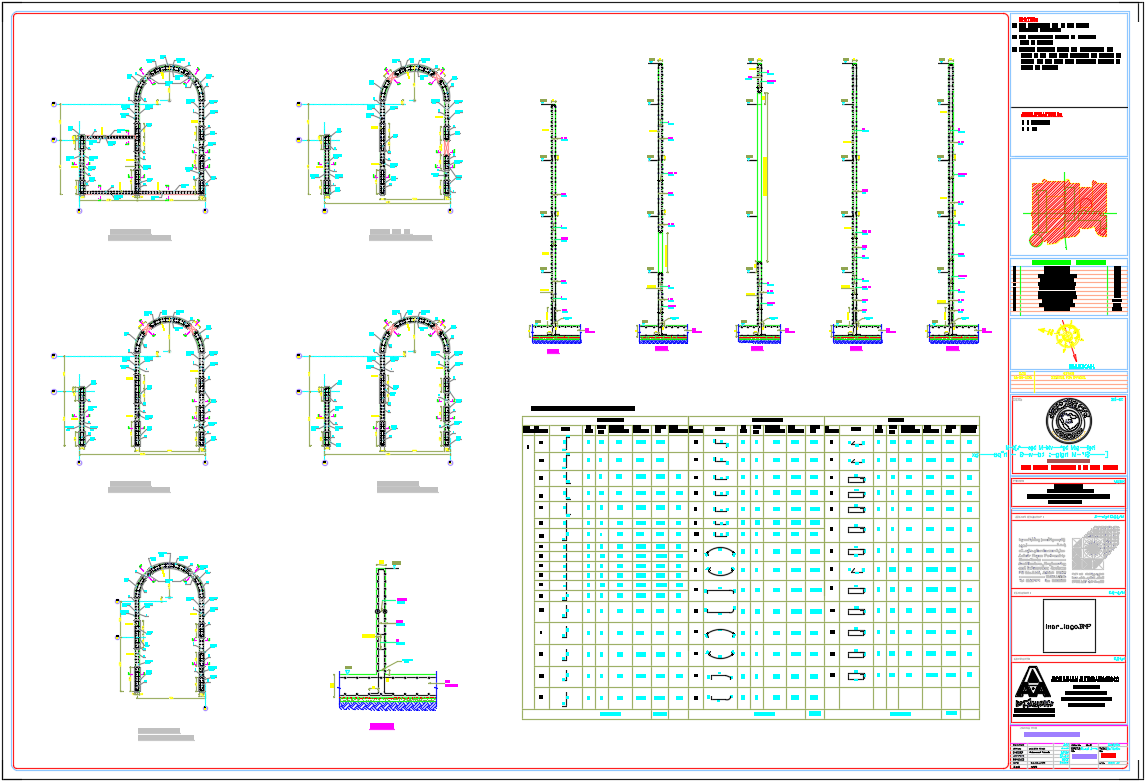
Task: Click the circular seal logo in title block
Action: 1068,421
